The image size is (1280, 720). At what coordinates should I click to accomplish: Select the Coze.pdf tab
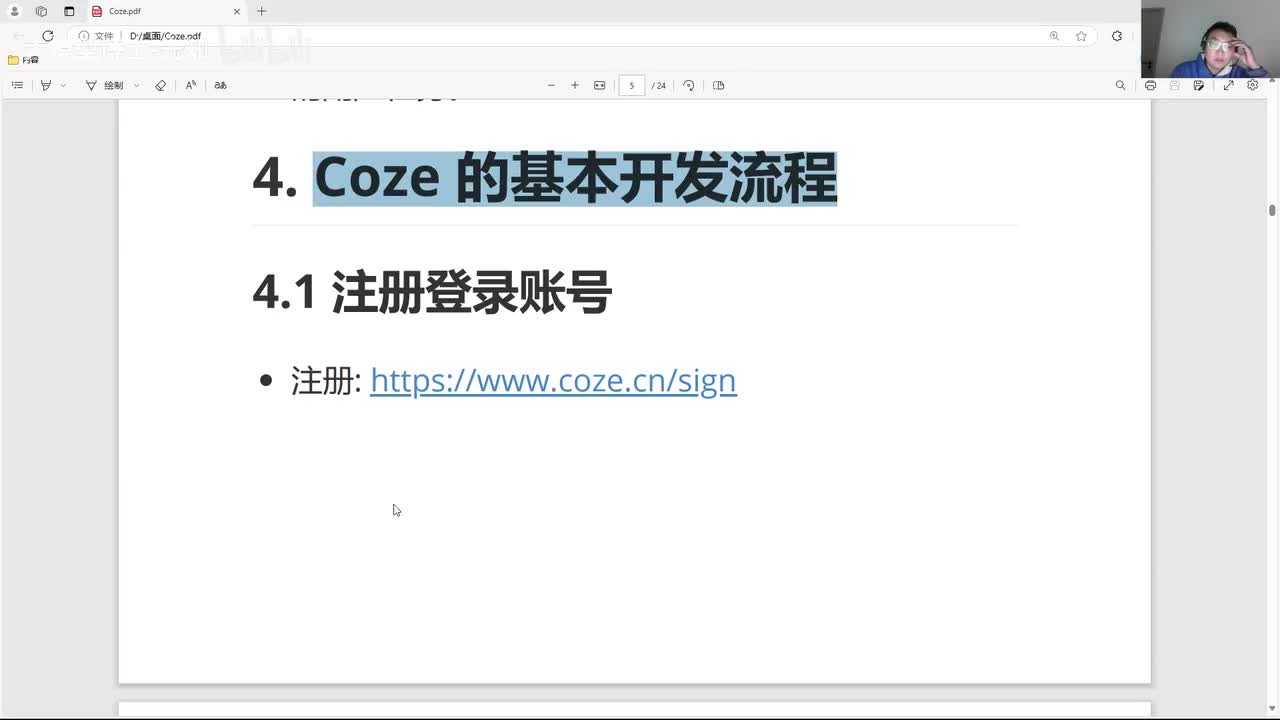point(165,11)
